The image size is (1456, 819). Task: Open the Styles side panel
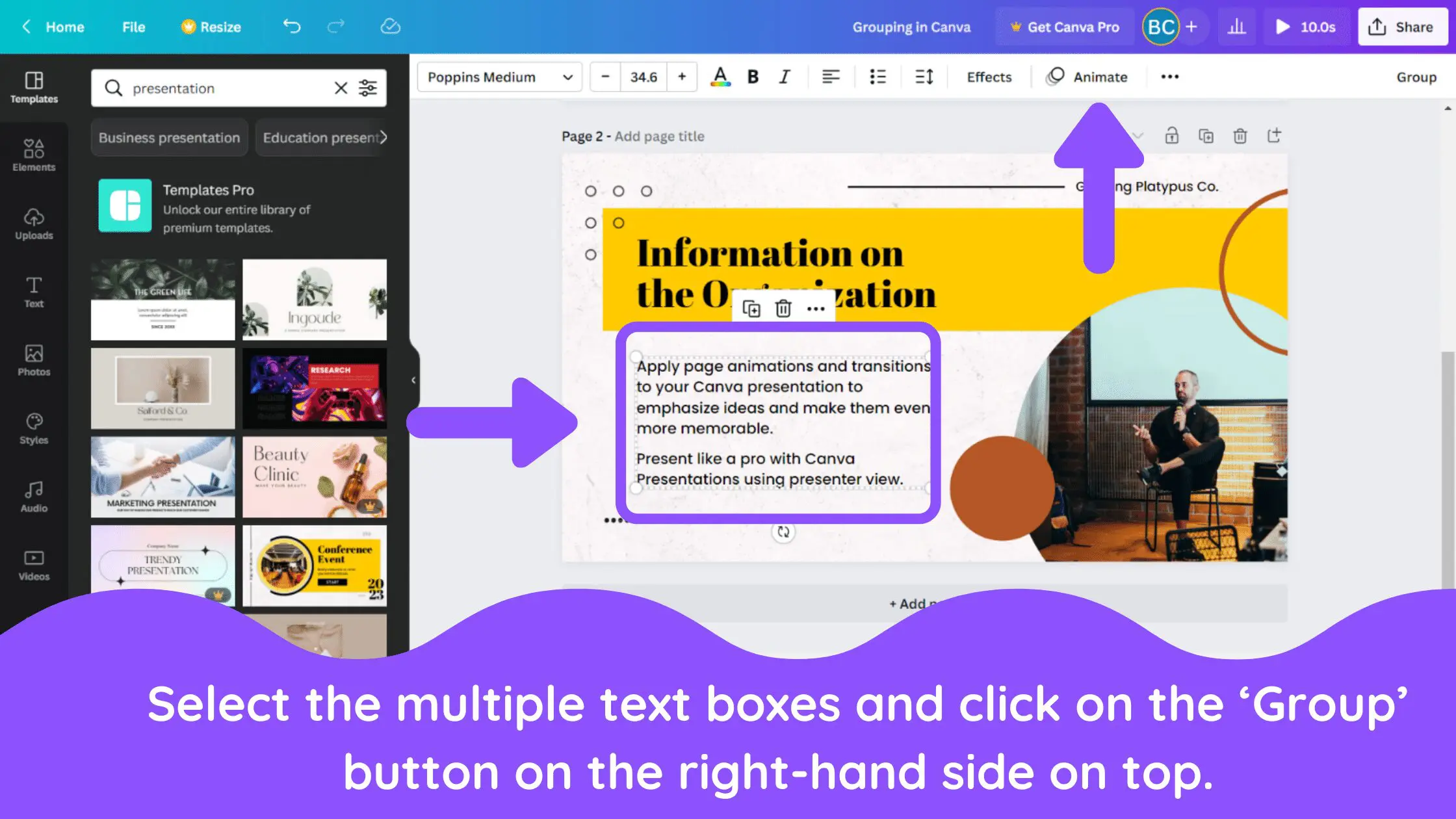click(x=34, y=428)
